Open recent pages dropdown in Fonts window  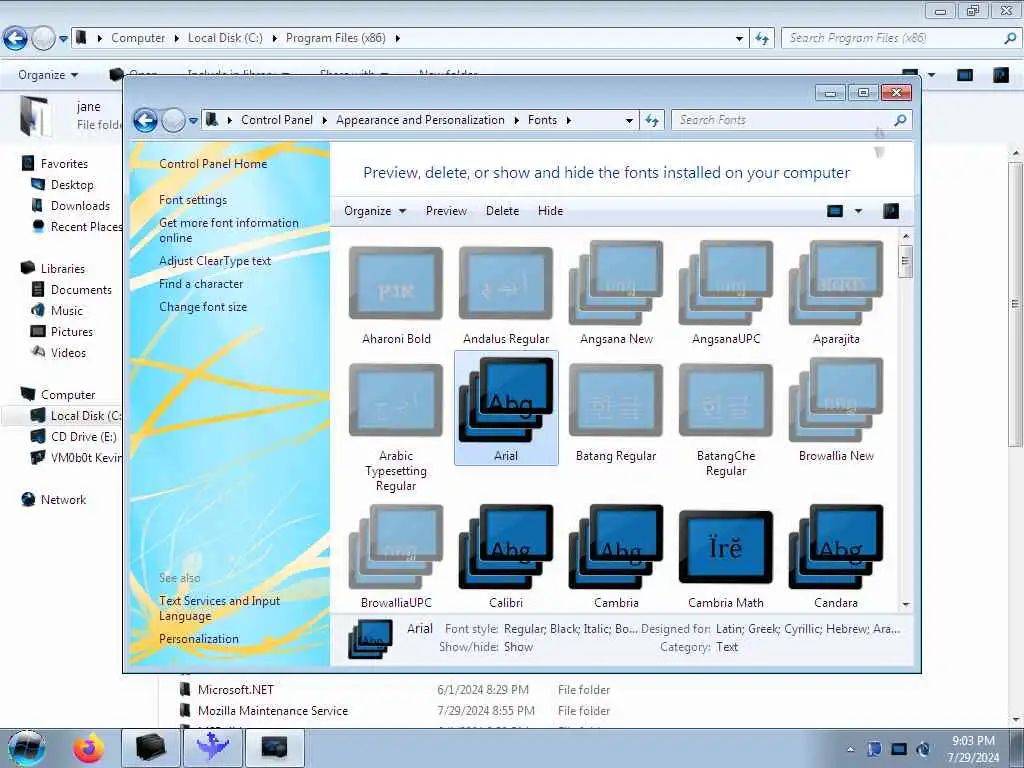point(193,120)
